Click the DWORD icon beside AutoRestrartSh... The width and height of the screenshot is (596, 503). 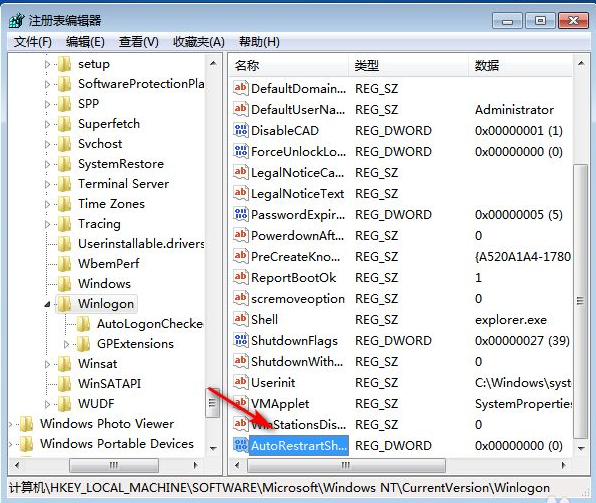[x=241, y=445]
